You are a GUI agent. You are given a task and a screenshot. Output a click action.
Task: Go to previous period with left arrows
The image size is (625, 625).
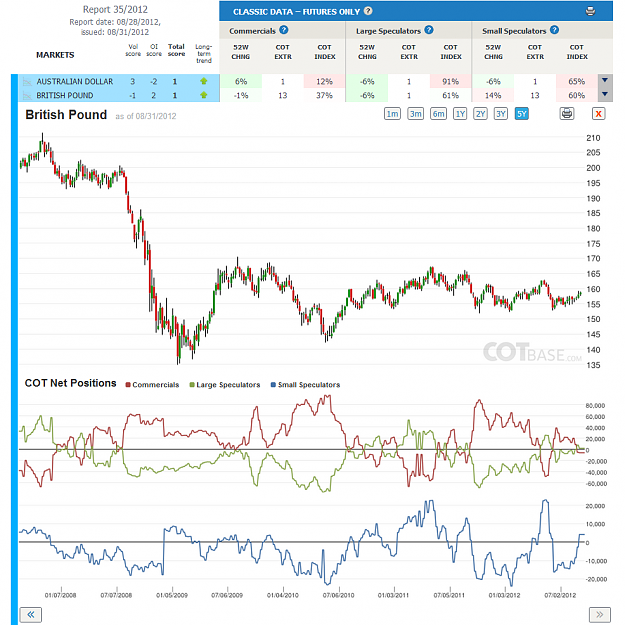pyautogui.click(x=31, y=615)
